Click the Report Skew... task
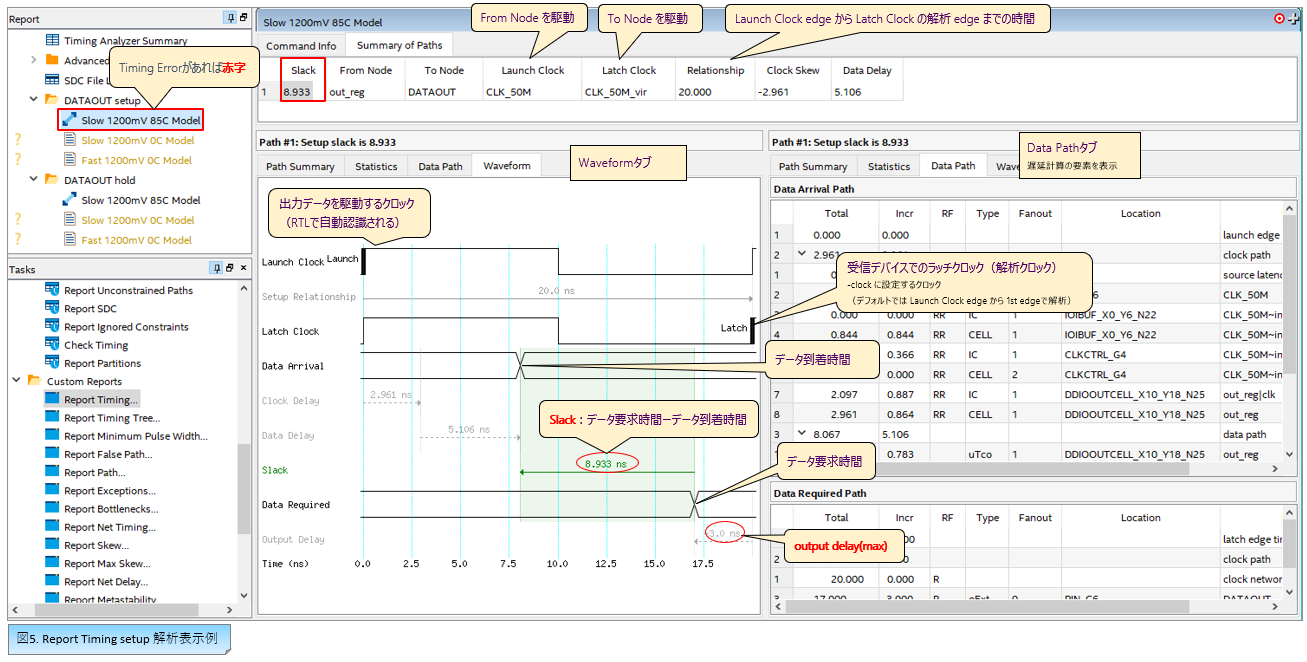 96,545
